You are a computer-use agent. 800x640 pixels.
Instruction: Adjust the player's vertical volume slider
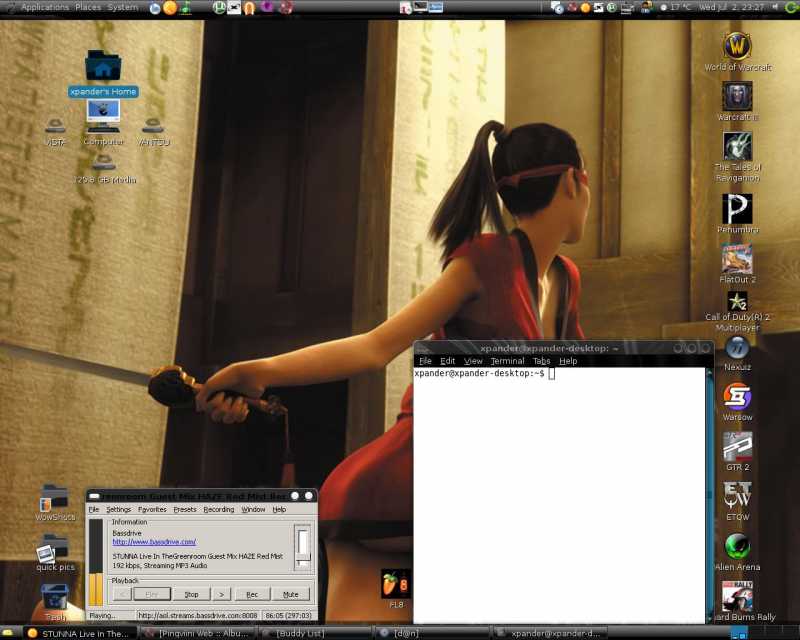(x=303, y=548)
